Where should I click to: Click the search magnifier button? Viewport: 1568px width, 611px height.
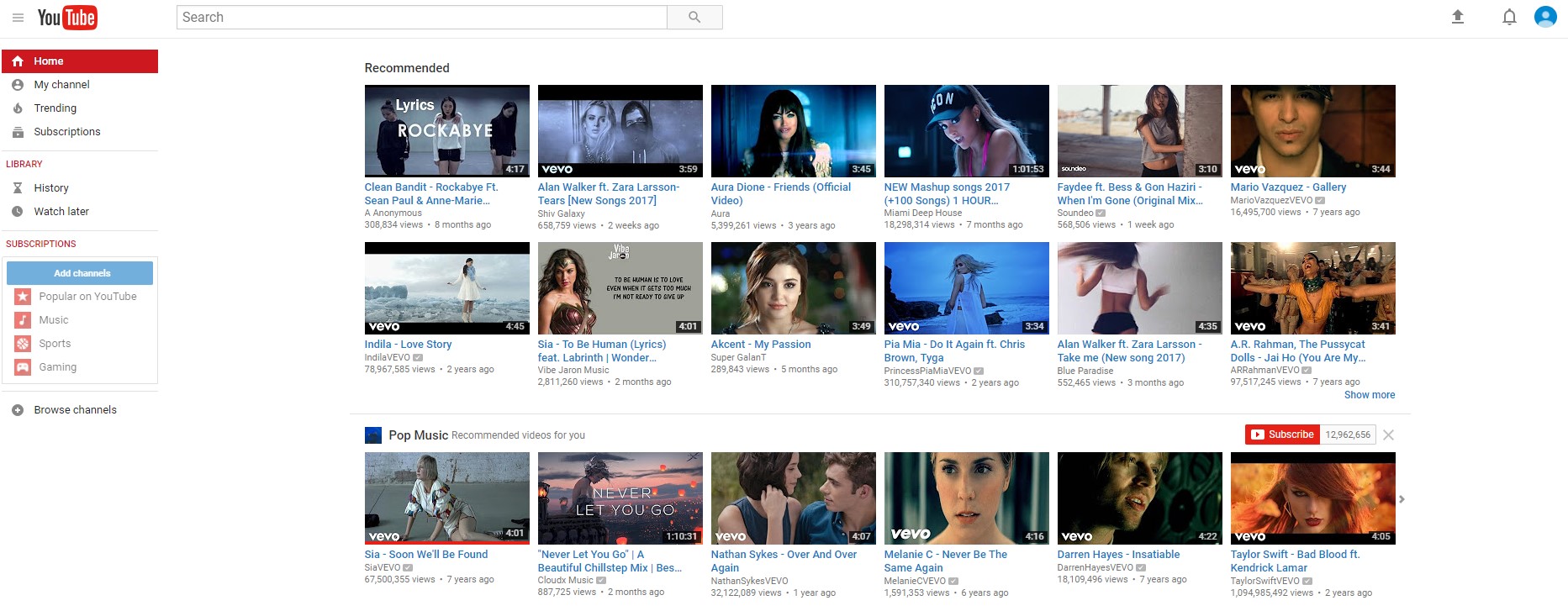pos(694,17)
